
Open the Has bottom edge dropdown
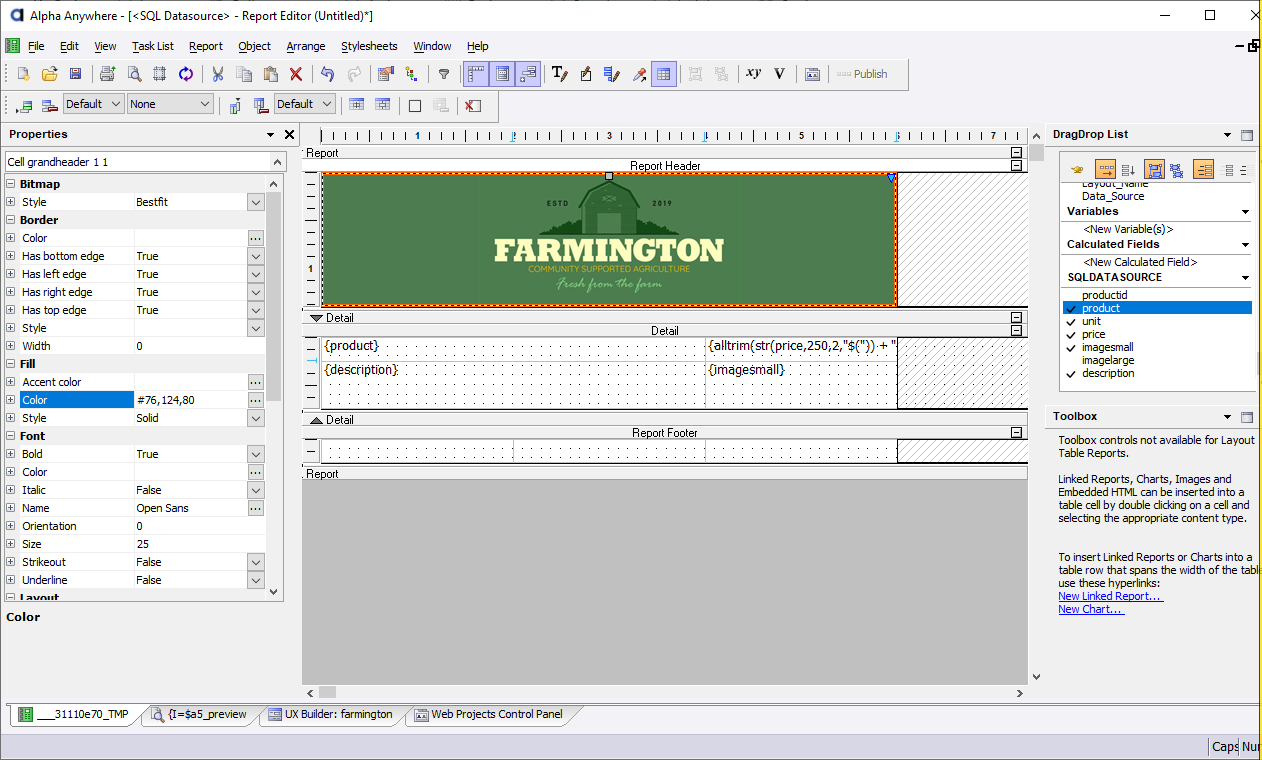click(x=255, y=256)
